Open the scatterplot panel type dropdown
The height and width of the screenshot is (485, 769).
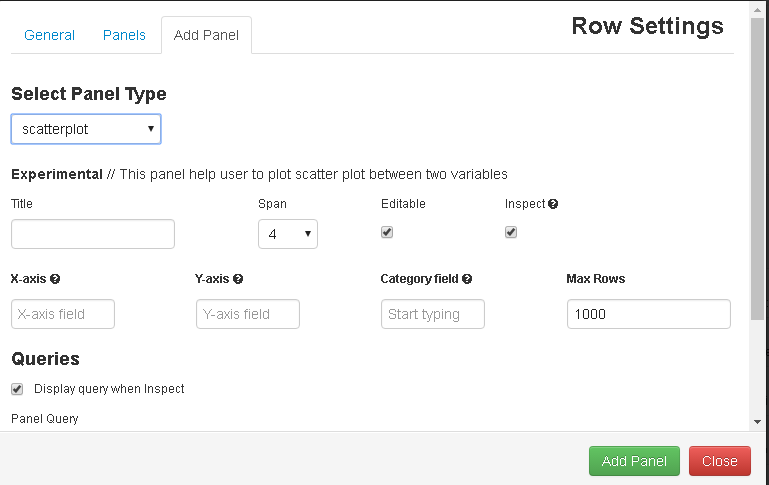(86, 129)
